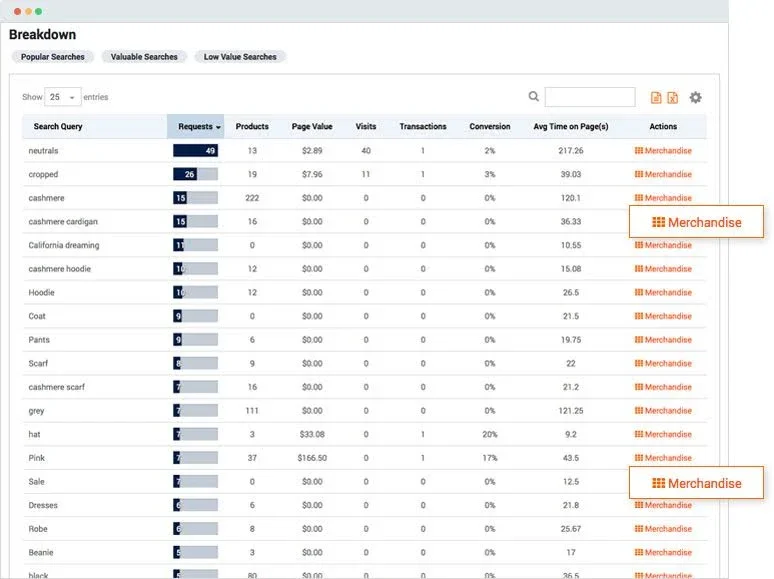Click the $33.08 page value cell
This screenshot has height=579, width=774.
point(312,434)
